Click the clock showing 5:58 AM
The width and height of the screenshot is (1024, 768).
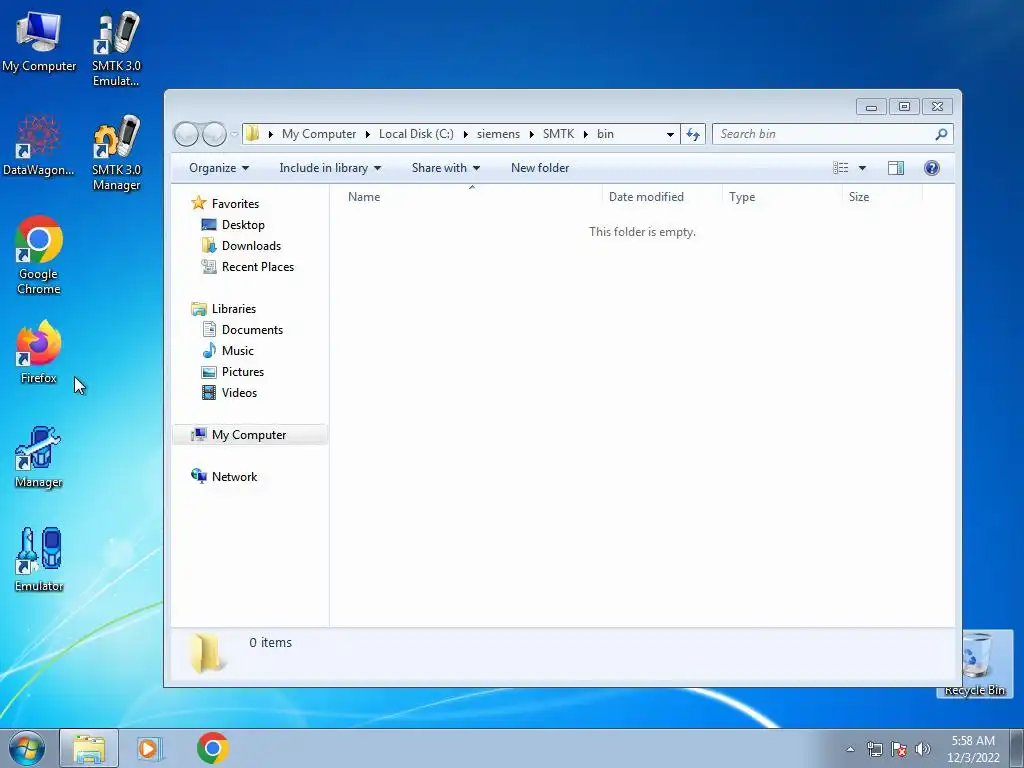973,748
